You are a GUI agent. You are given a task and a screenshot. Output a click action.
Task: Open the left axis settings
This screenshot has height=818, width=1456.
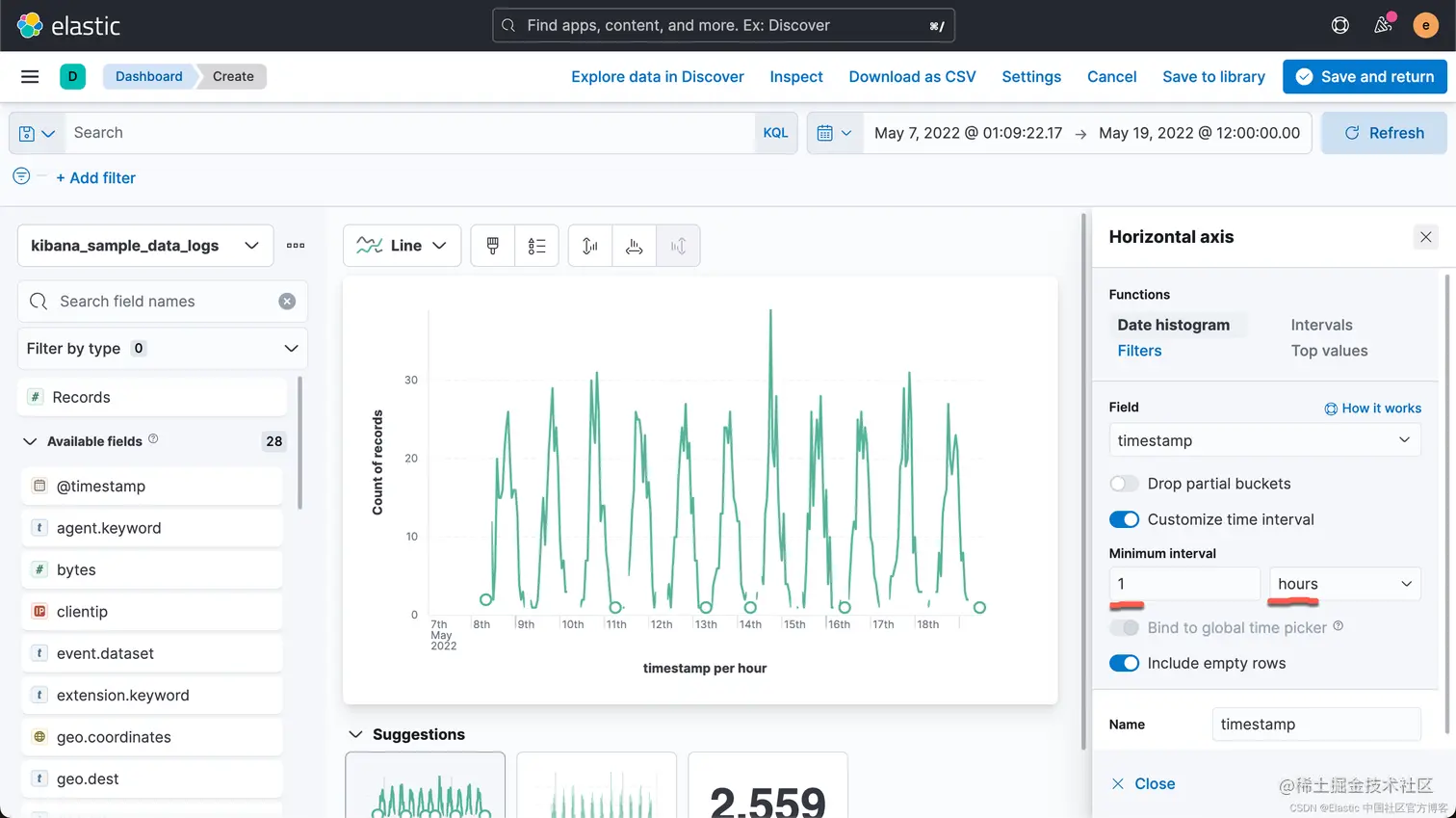tap(590, 246)
